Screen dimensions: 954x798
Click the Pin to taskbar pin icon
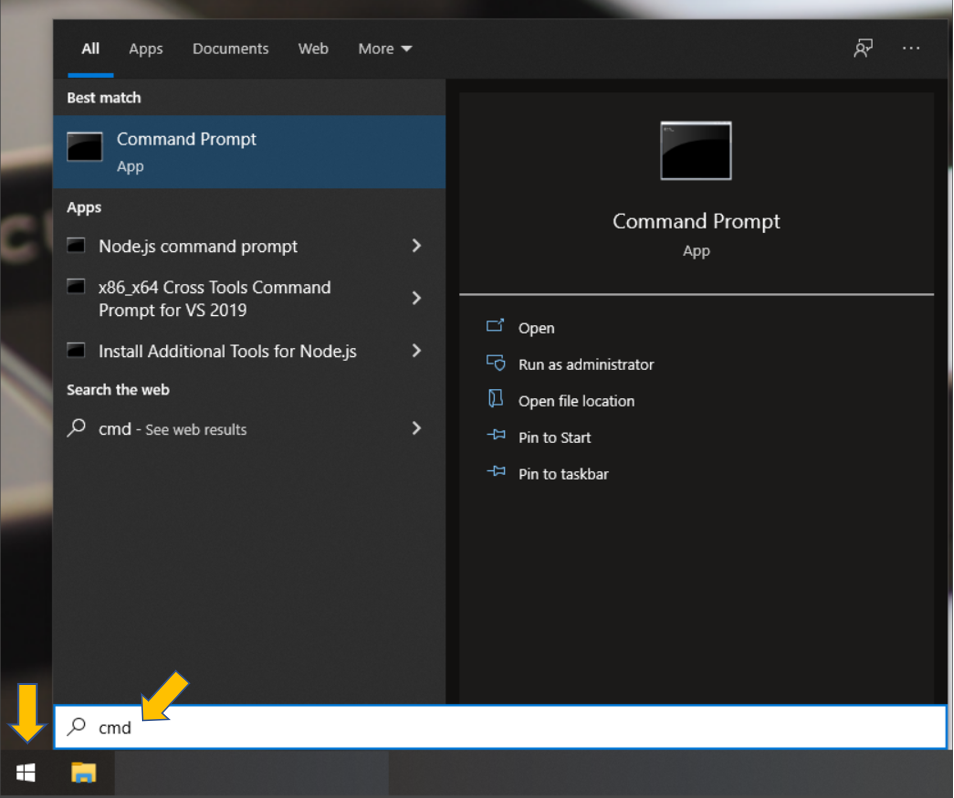click(x=496, y=471)
